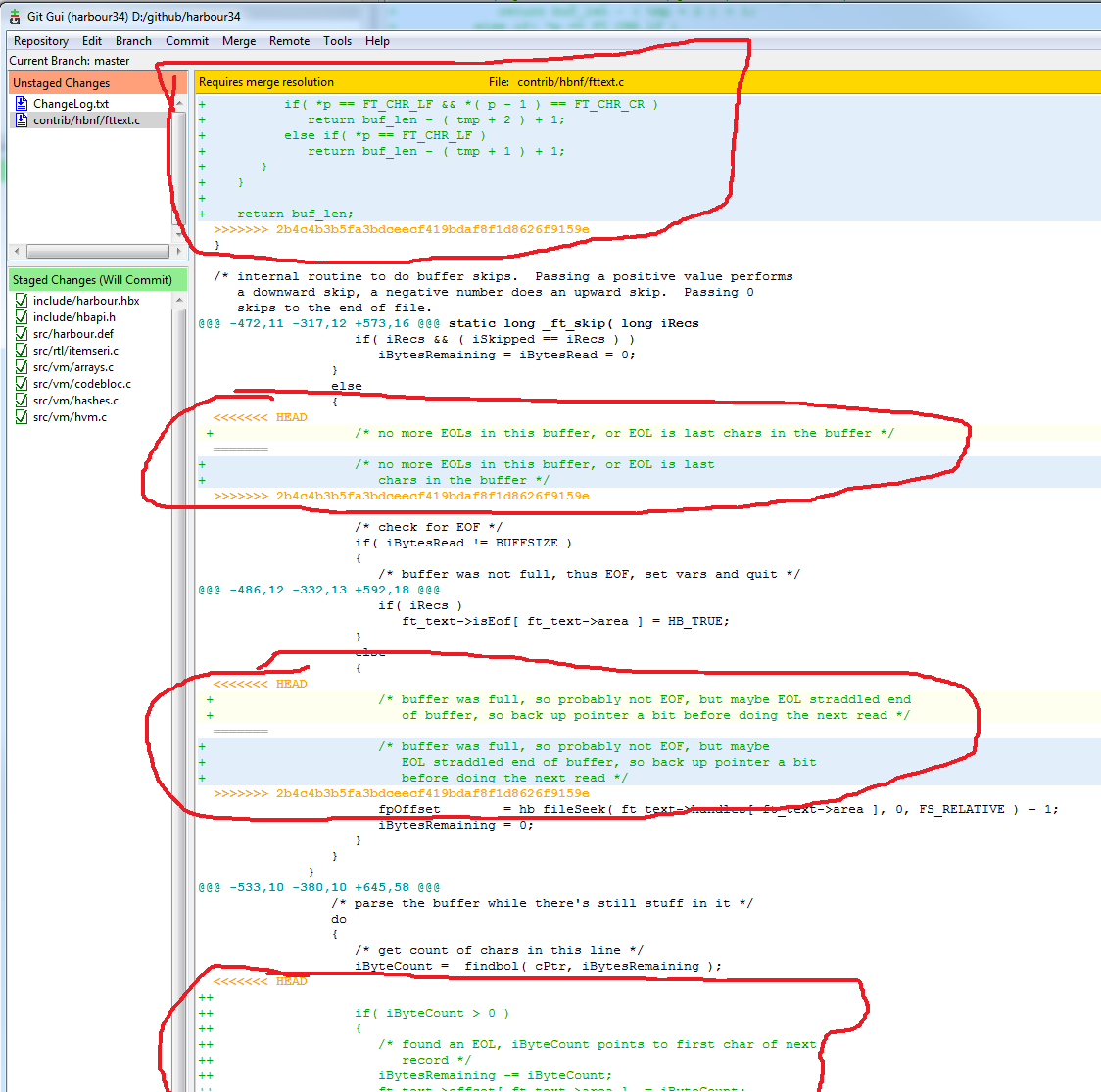Open the Repository menu

tap(40, 41)
